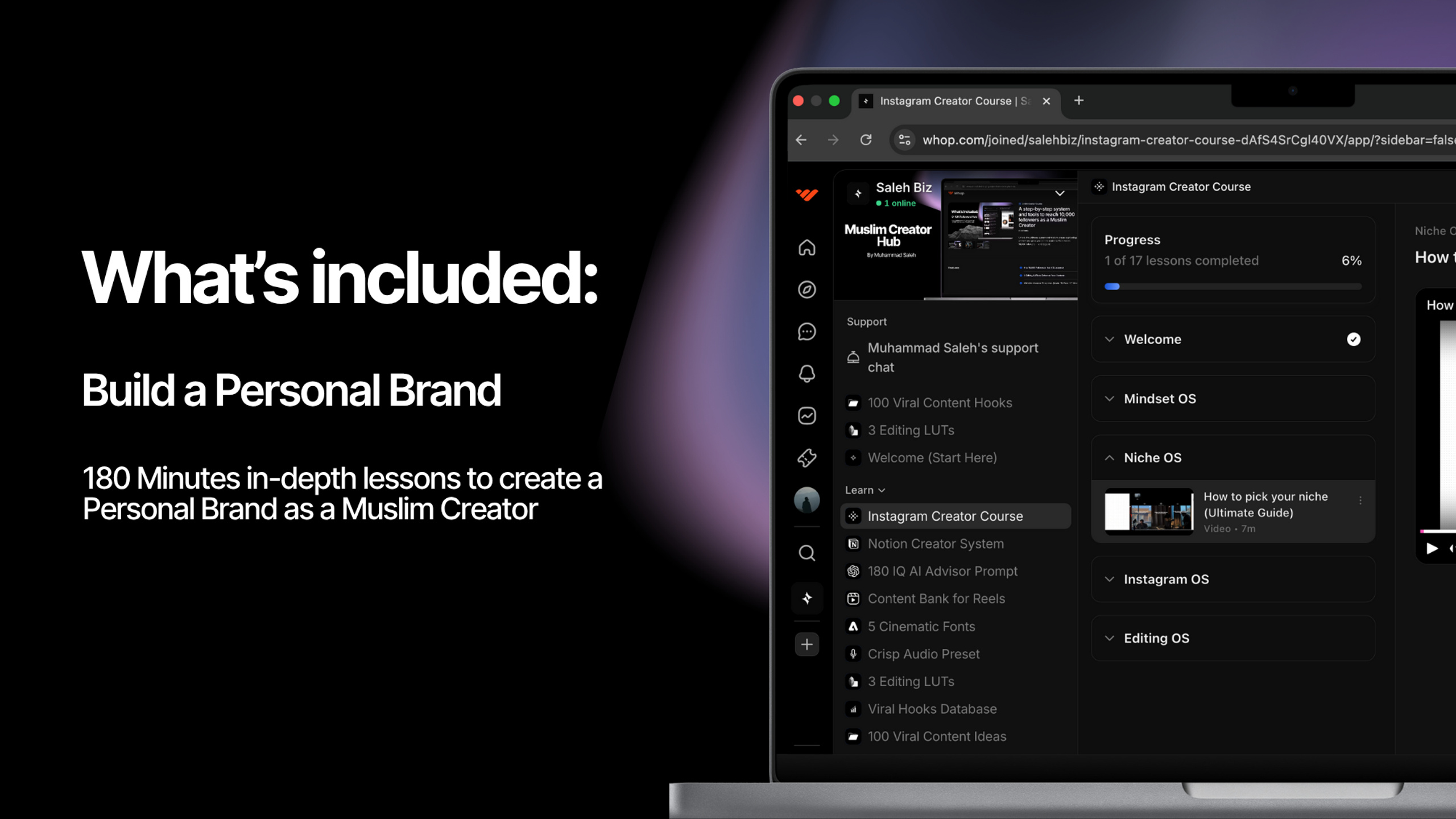The height and width of the screenshot is (819, 1456).
Task: Play the lesson video
Action: (x=1432, y=549)
